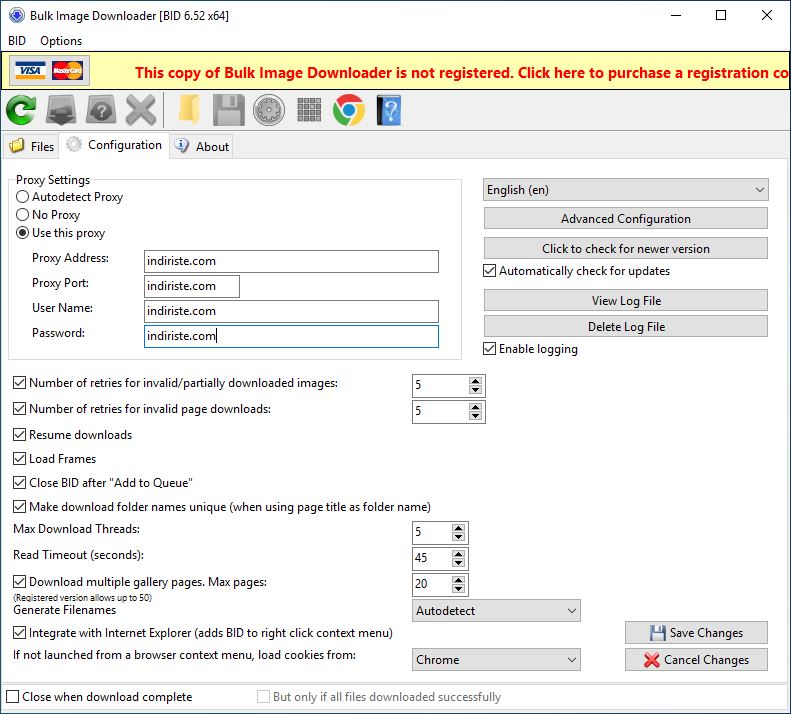Increase Max pages spinner value
The width and height of the screenshot is (791, 714).
[x=458, y=581]
